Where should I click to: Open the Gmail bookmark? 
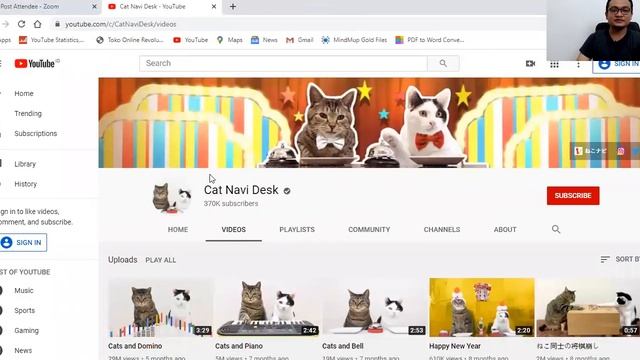[300, 40]
